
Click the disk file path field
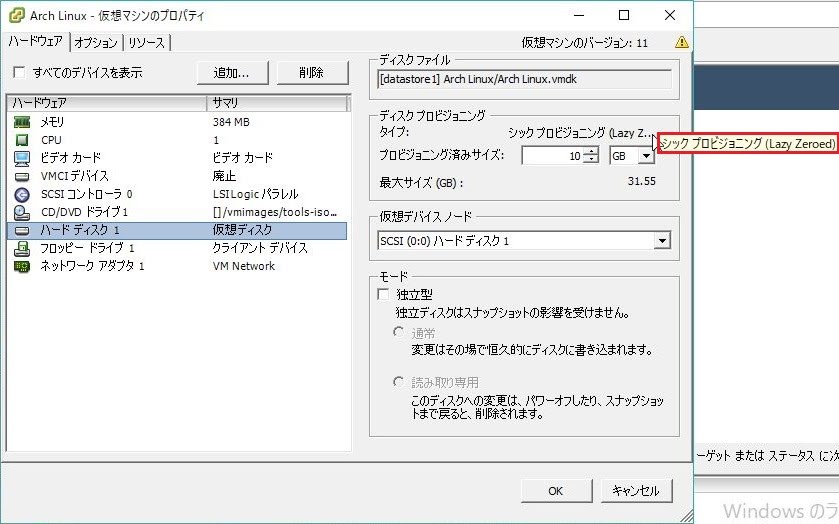(524, 79)
